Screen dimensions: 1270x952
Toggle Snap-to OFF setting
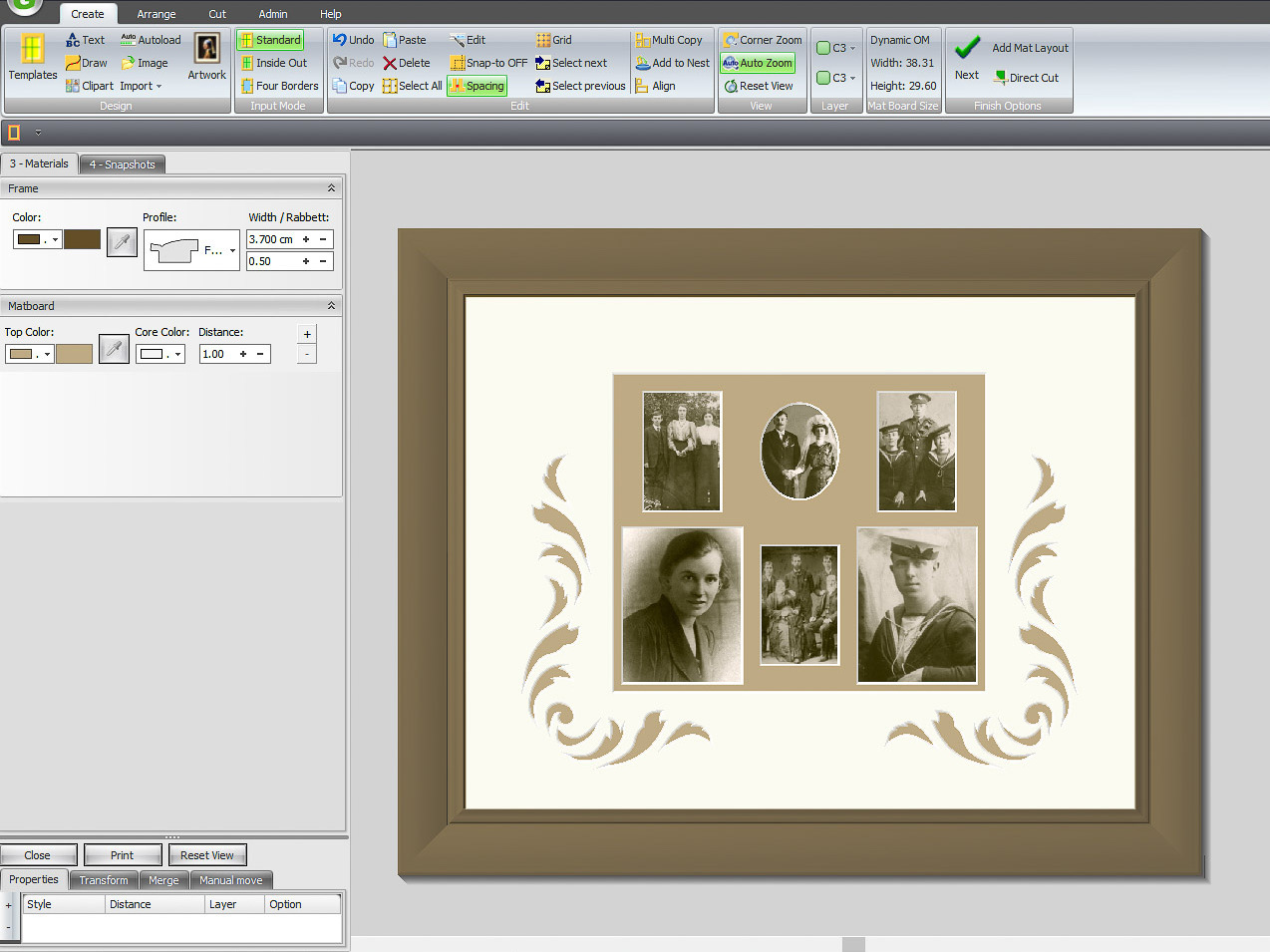[x=488, y=63]
